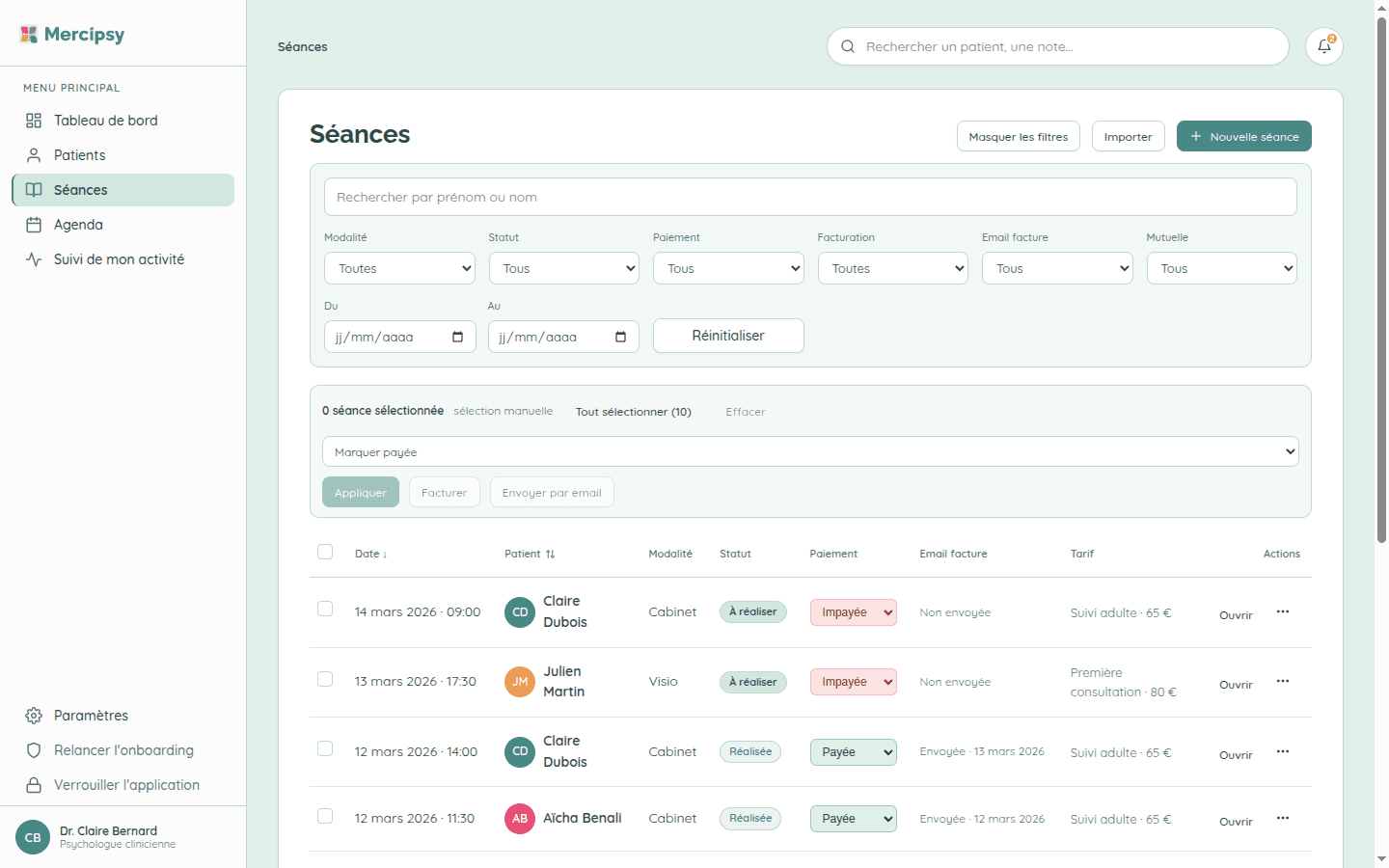Click the CB avatar of Dr. Claire Bernard
Viewport: 1389px width, 868px height.
coord(33,837)
